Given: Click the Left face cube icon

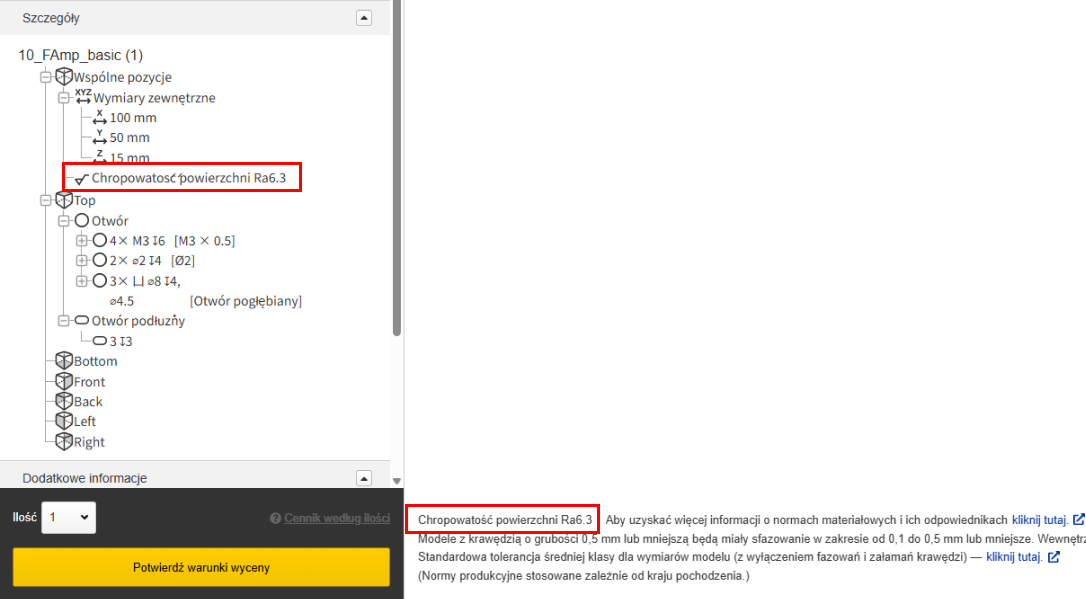Looking at the screenshot, I should [64, 422].
